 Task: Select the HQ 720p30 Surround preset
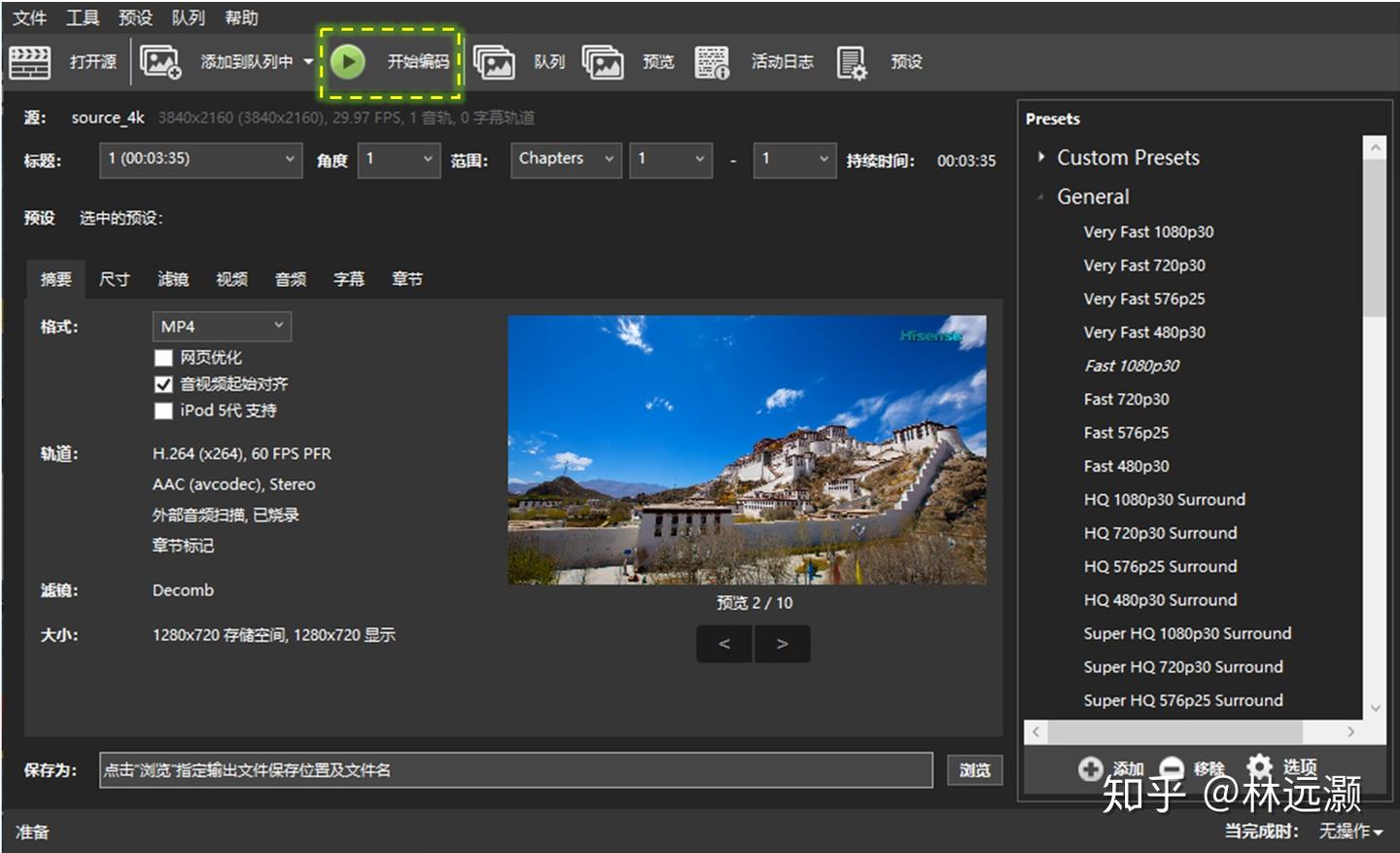1161,533
